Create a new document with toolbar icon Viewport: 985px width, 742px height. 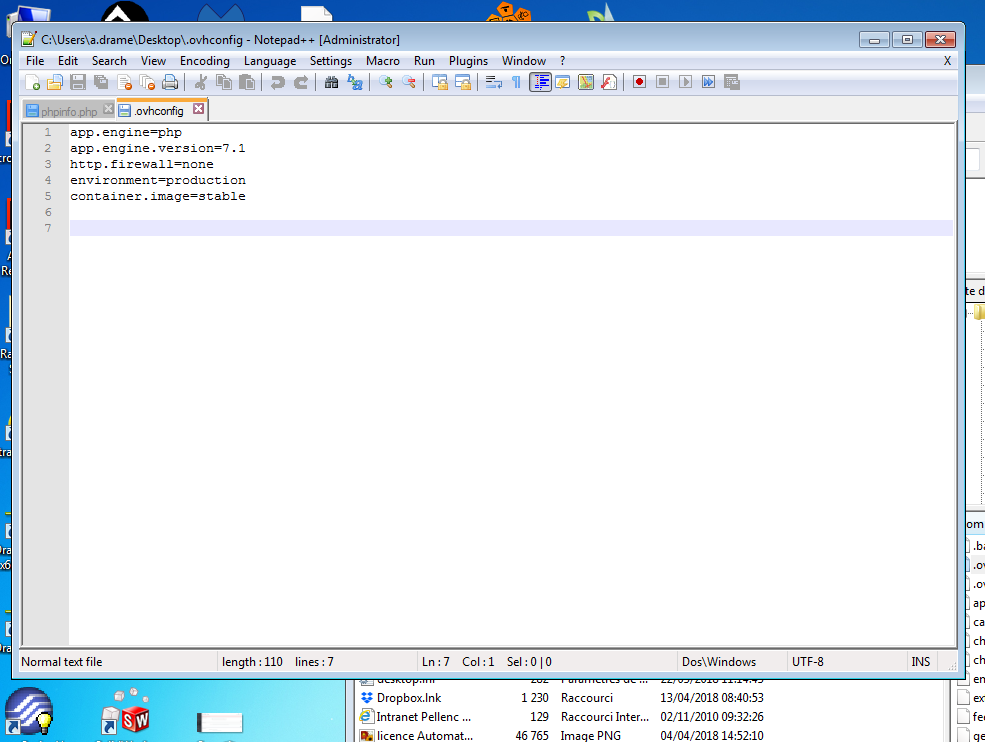click(33, 82)
